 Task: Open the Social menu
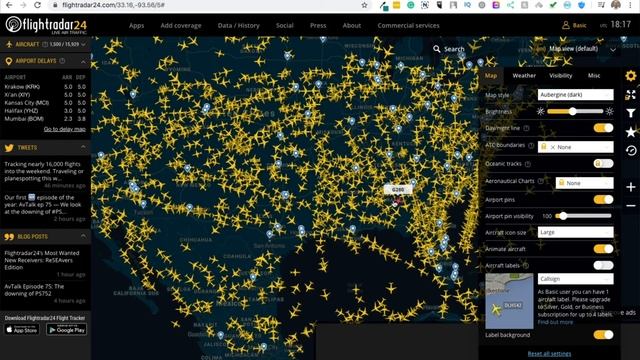284,25
